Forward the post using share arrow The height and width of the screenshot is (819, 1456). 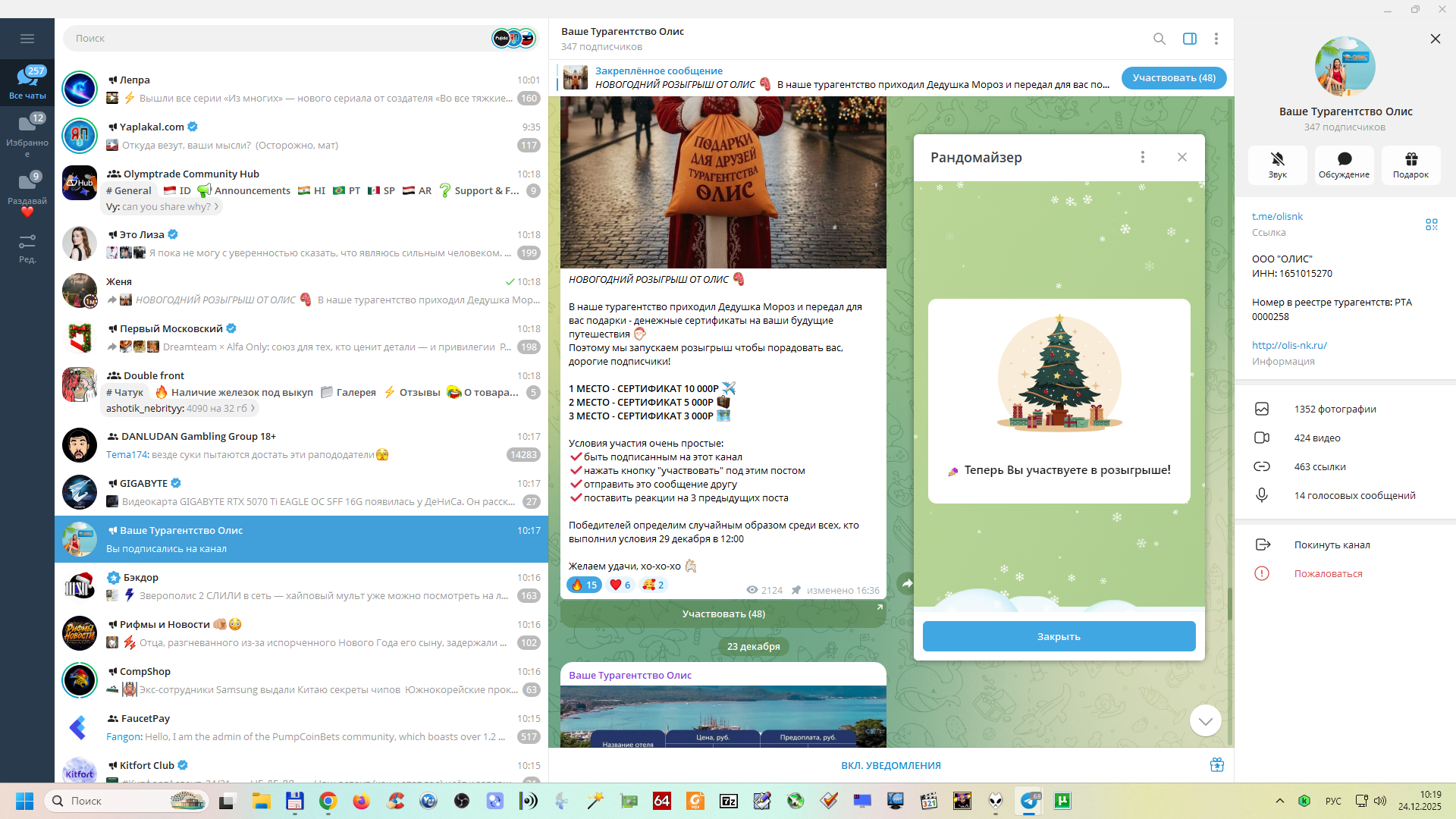point(907,583)
